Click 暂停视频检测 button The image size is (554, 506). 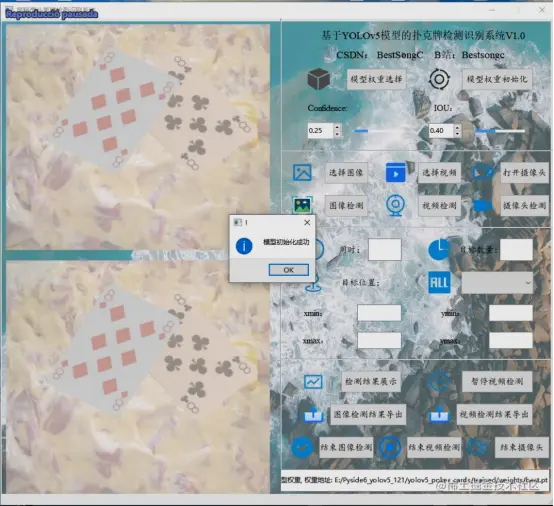(497, 381)
